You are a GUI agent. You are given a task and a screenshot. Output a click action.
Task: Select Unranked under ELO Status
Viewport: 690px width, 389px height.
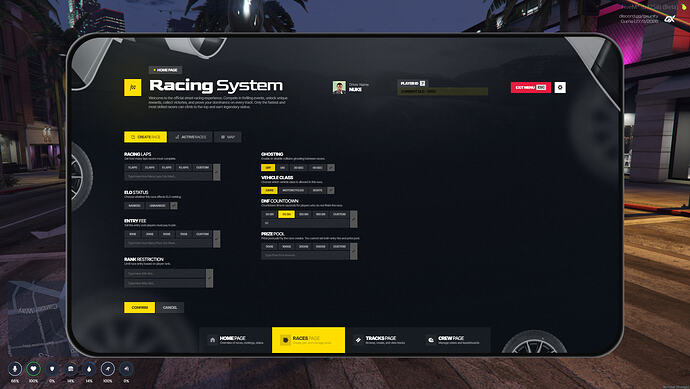coord(158,206)
